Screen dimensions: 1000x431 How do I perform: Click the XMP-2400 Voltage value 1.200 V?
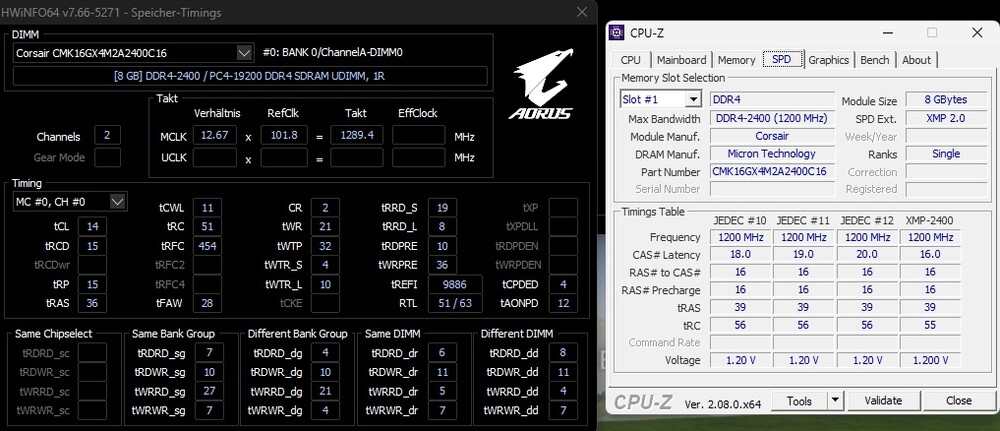click(x=930, y=360)
